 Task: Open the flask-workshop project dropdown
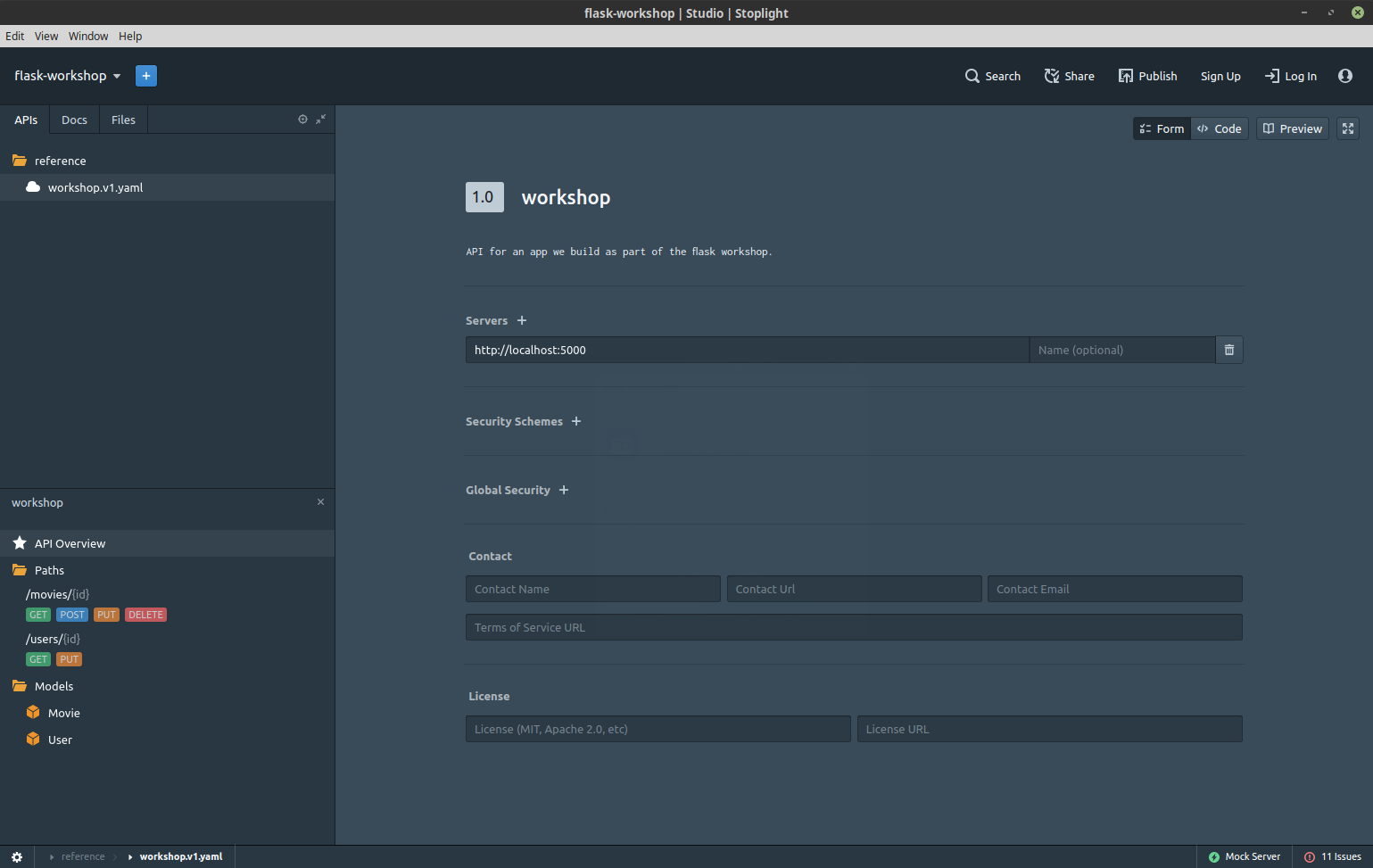(x=68, y=76)
